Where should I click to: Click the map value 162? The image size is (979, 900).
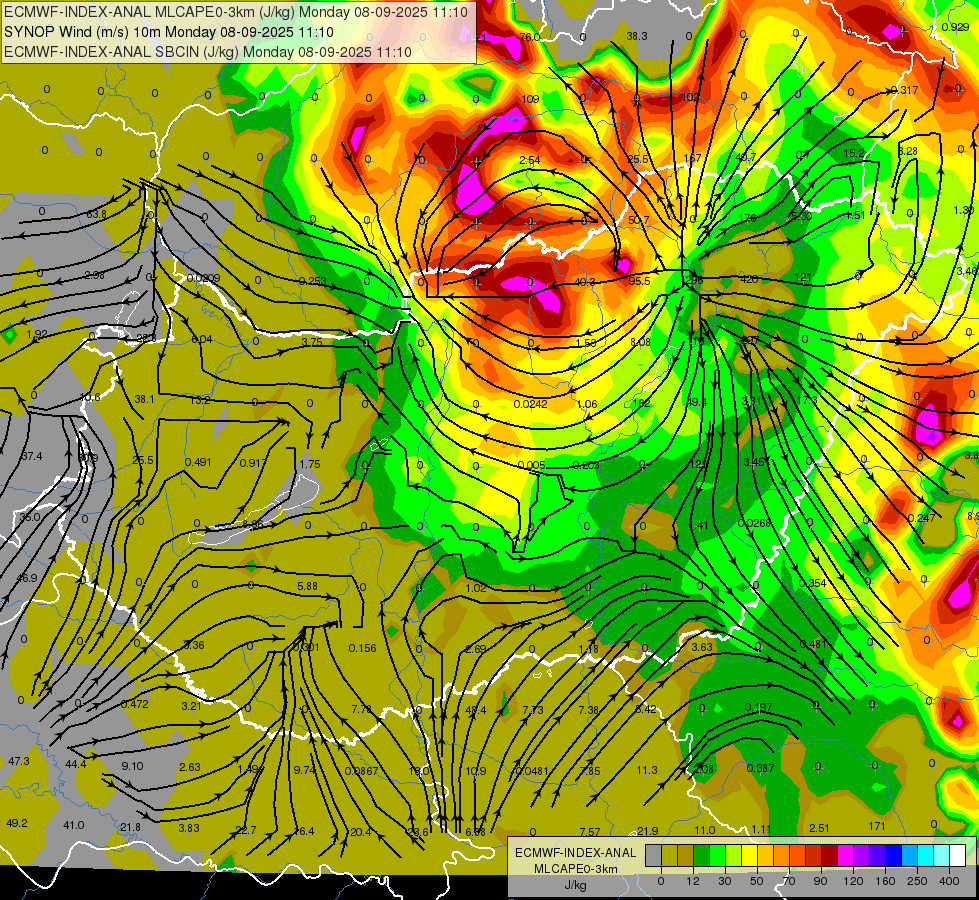coord(641,403)
